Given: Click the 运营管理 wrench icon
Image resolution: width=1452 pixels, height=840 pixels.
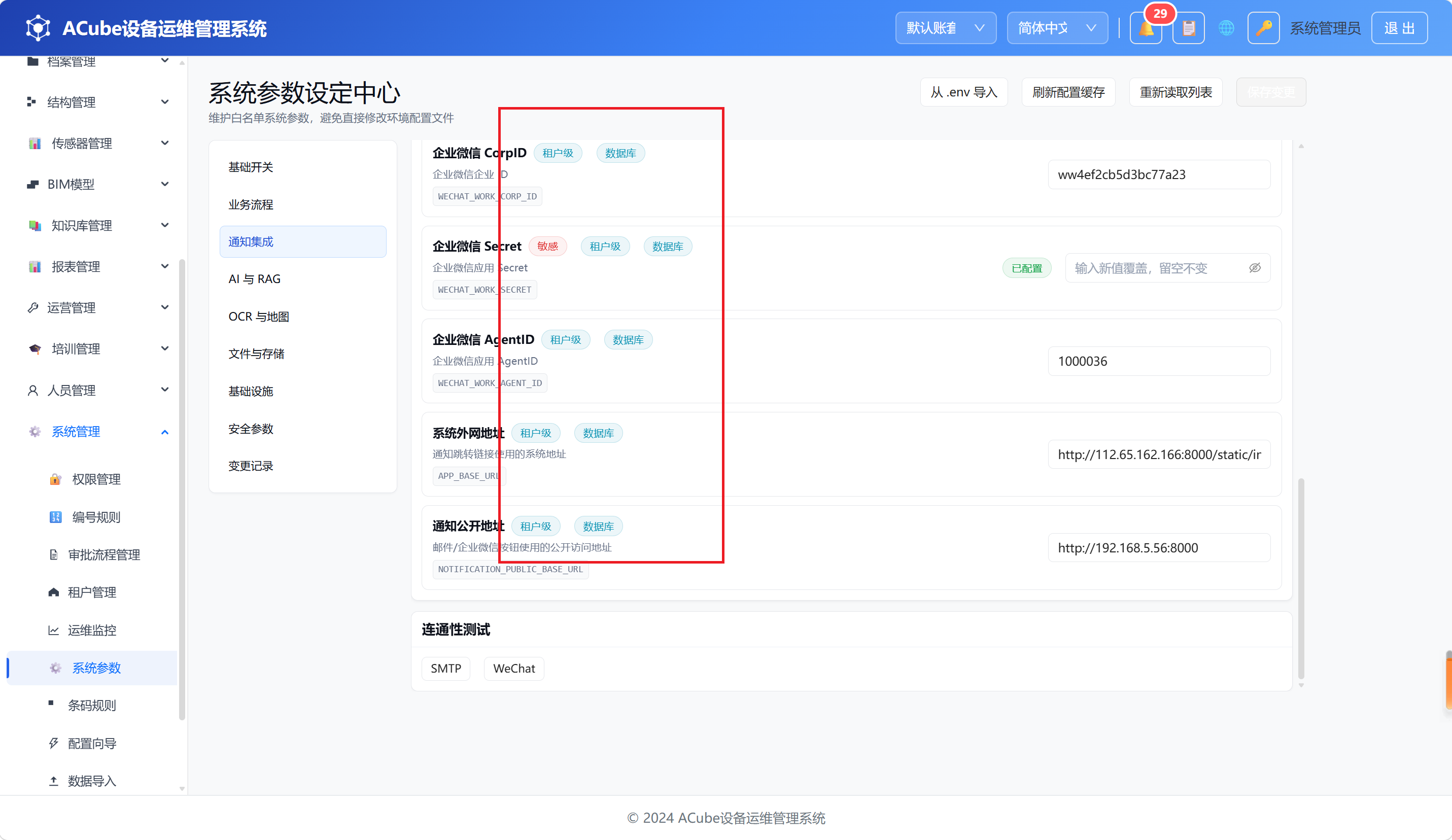Looking at the screenshot, I should (x=33, y=308).
